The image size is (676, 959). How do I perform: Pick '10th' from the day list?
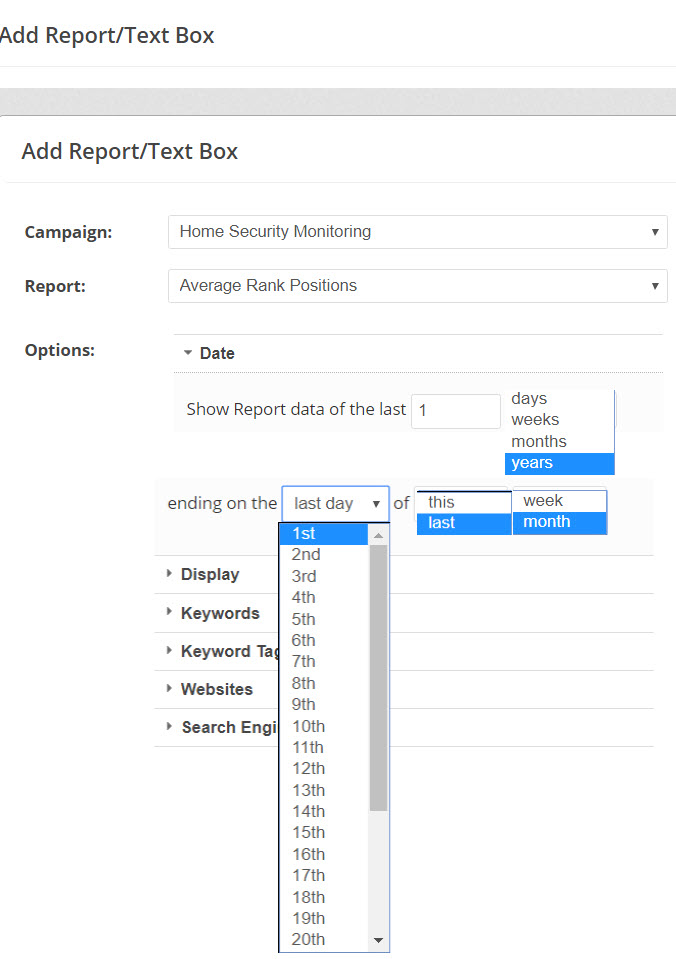[308, 726]
